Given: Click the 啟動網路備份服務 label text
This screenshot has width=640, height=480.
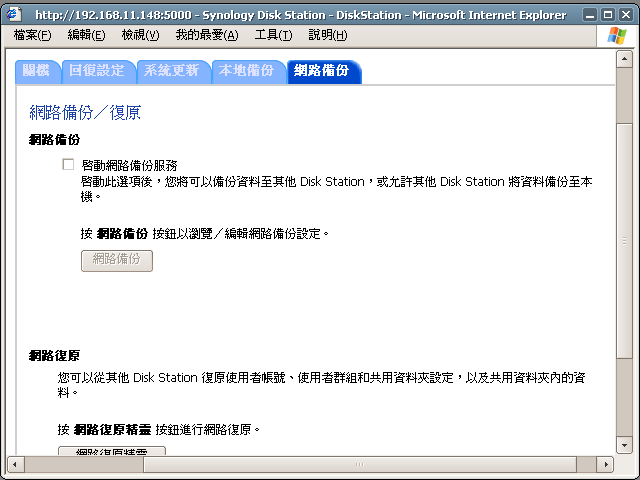Looking at the screenshot, I should pyautogui.click(x=129, y=165).
